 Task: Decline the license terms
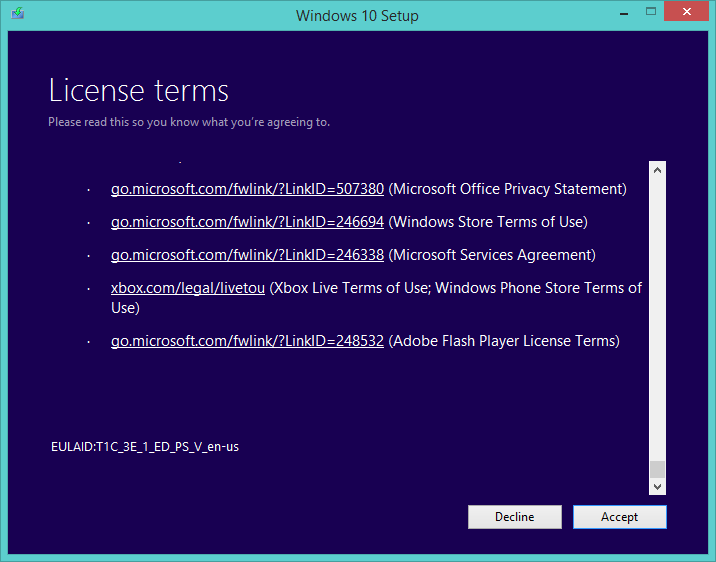pyautogui.click(x=515, y=517)
